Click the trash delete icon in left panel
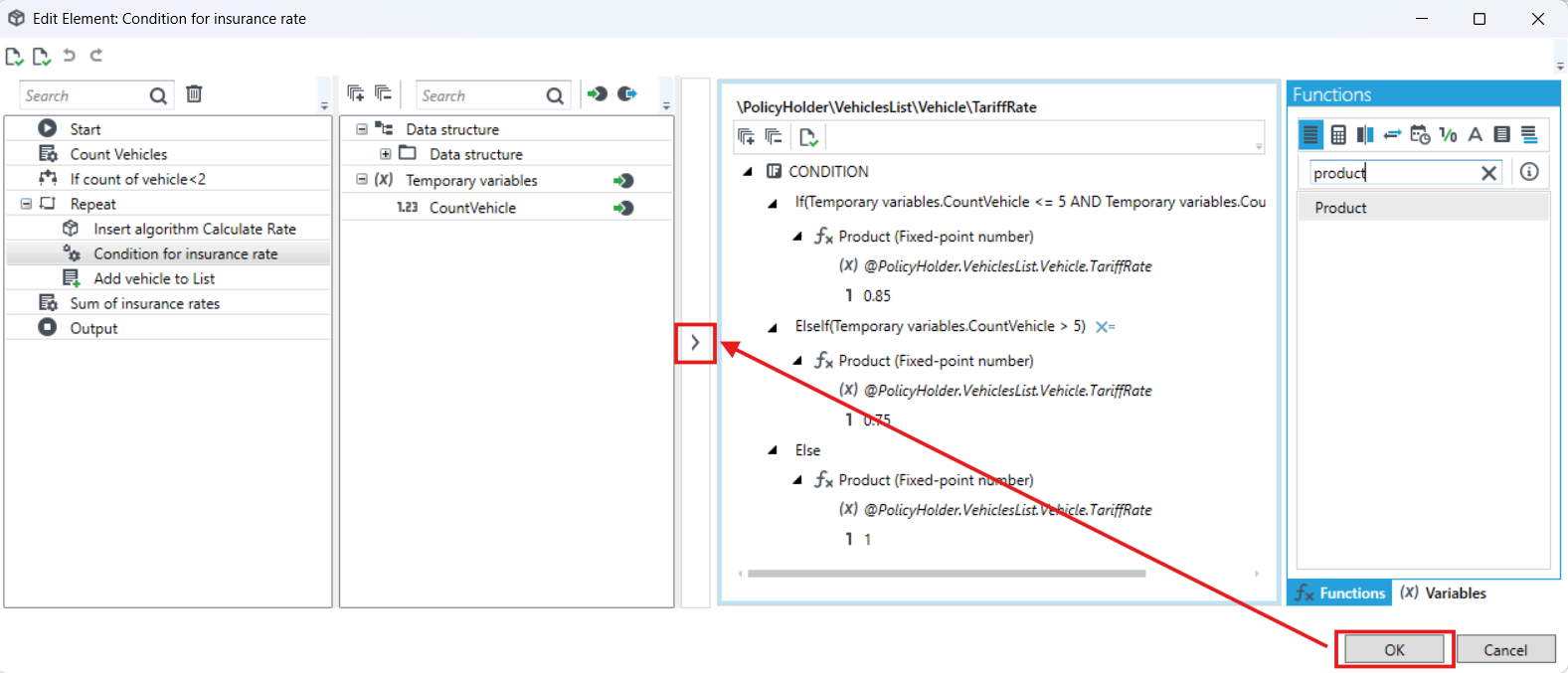 (x=194, y=94)
